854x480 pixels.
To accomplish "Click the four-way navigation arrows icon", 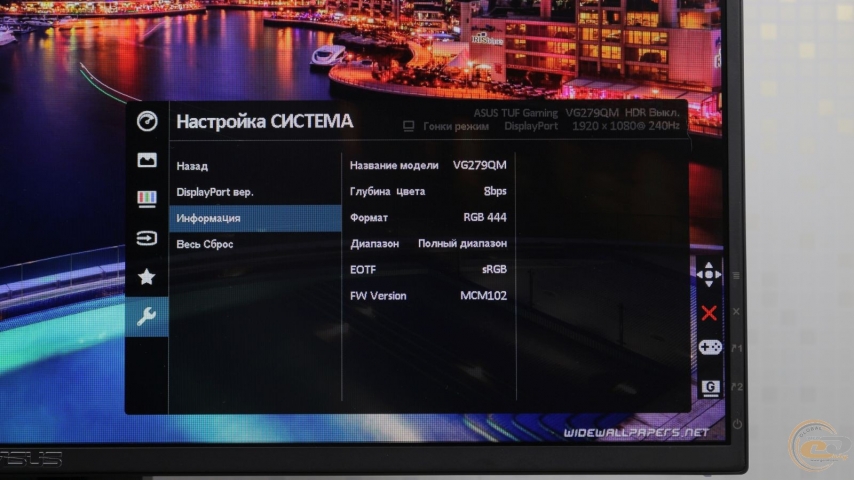I will [709, 275].
